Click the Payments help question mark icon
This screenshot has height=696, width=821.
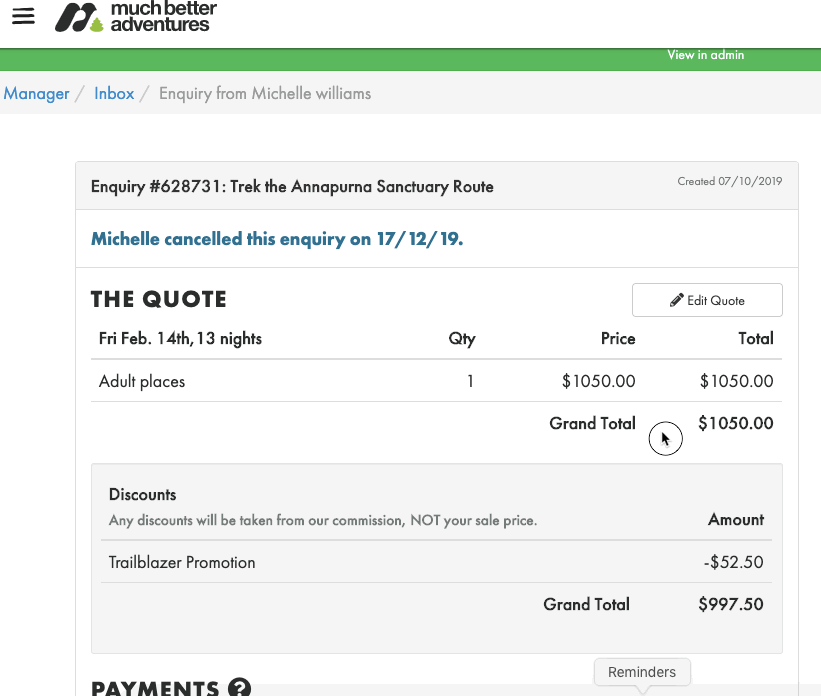tap(239, 688)
